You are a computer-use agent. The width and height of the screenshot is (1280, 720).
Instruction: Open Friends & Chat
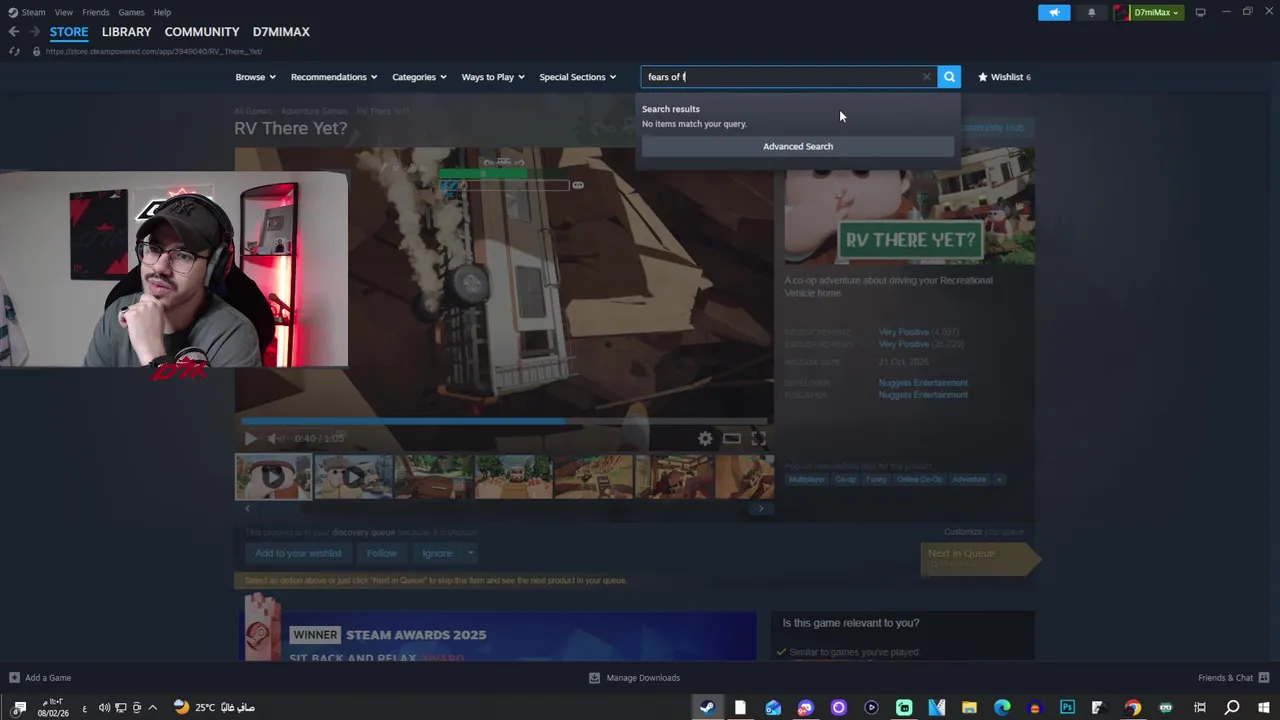click(x=1234, y=678)
